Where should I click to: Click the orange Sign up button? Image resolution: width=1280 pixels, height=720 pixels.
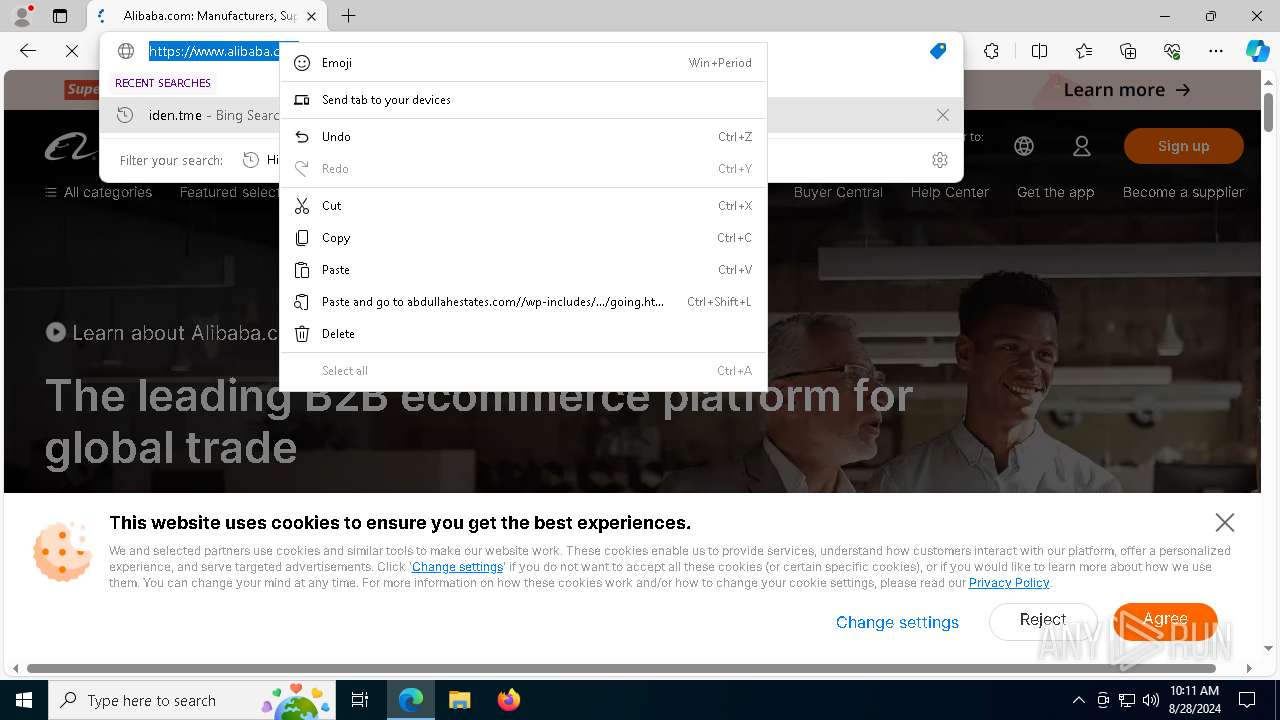pyautogui.click(x=1184, y=146)
